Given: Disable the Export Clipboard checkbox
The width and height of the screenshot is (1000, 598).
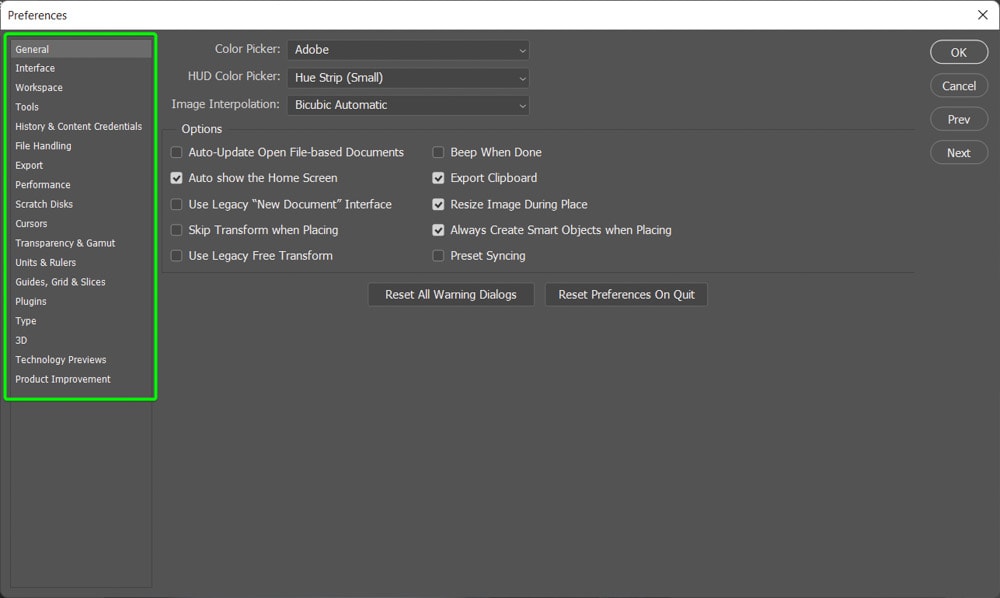Looking at the screenshot, I should [438, 178].
